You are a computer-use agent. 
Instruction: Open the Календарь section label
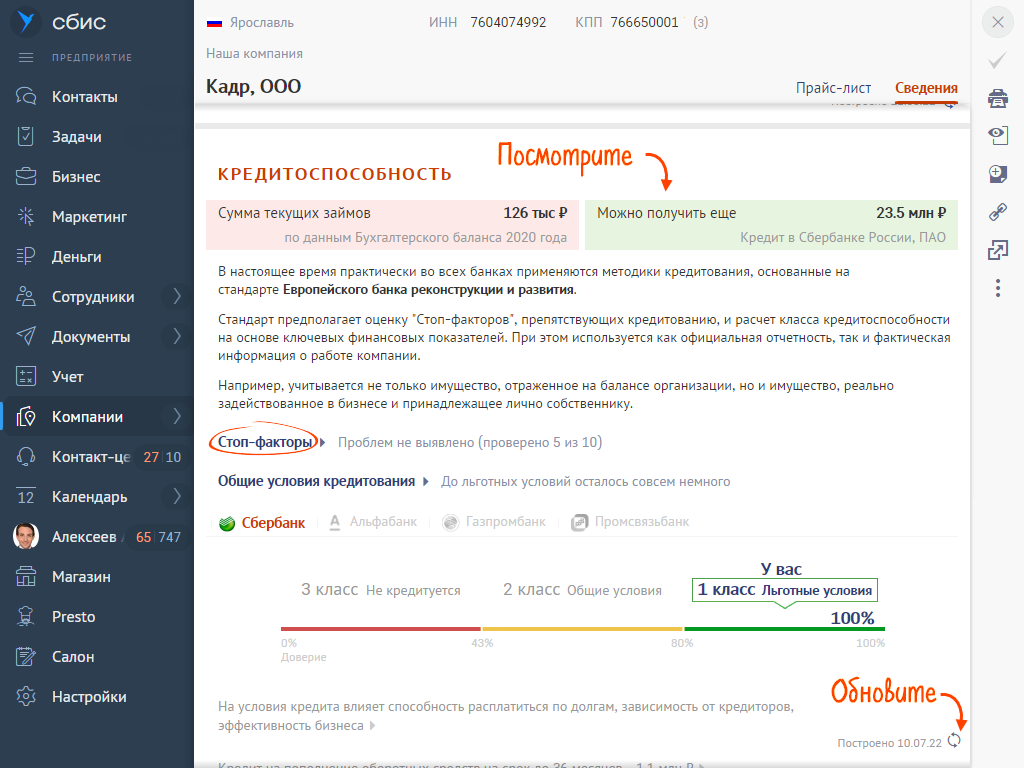point(89,497)
